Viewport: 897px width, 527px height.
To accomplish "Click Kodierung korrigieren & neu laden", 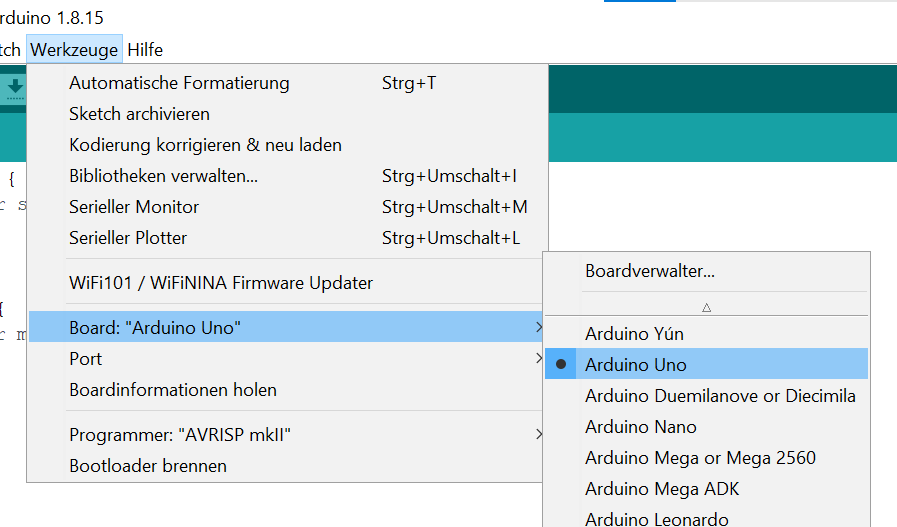I will click(287, 145).
